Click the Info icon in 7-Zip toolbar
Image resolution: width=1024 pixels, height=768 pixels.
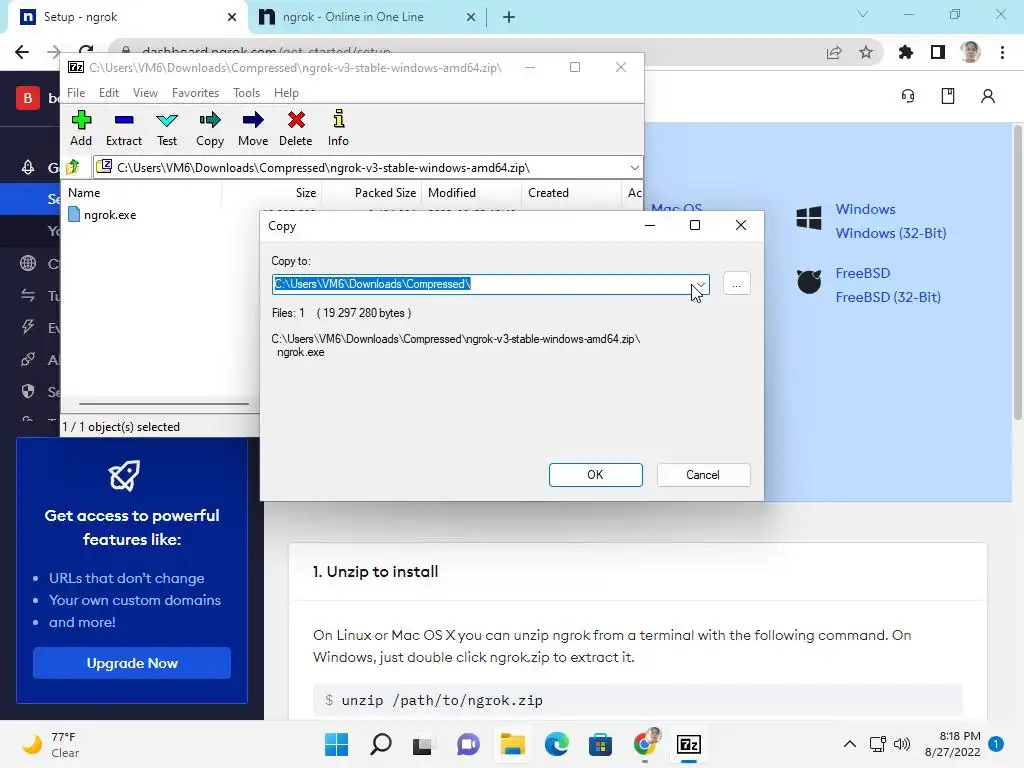(x=338, y=128)
